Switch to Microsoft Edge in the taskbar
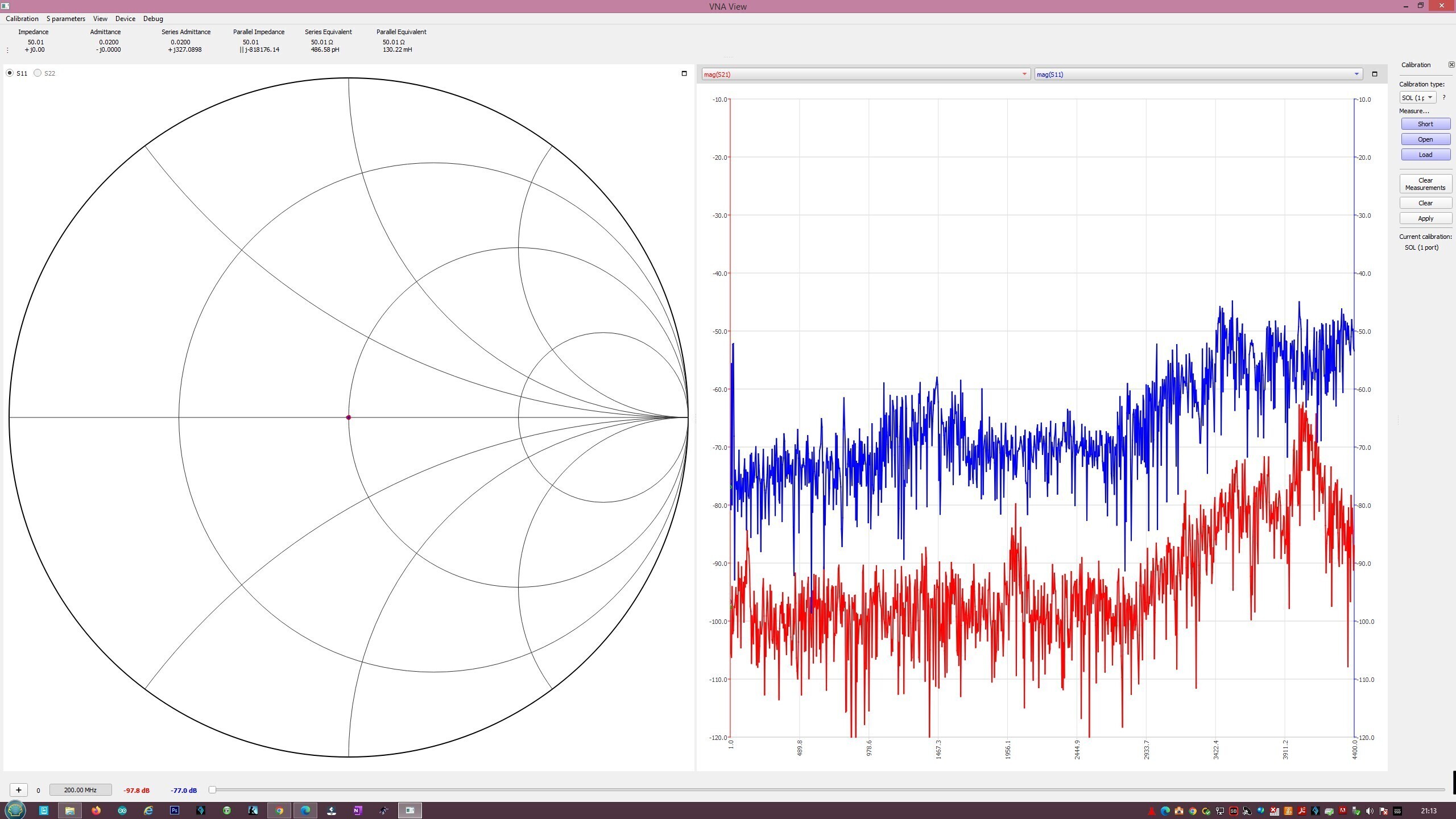Viewport: 1456px width, 819px height. (x=305, y=810)
